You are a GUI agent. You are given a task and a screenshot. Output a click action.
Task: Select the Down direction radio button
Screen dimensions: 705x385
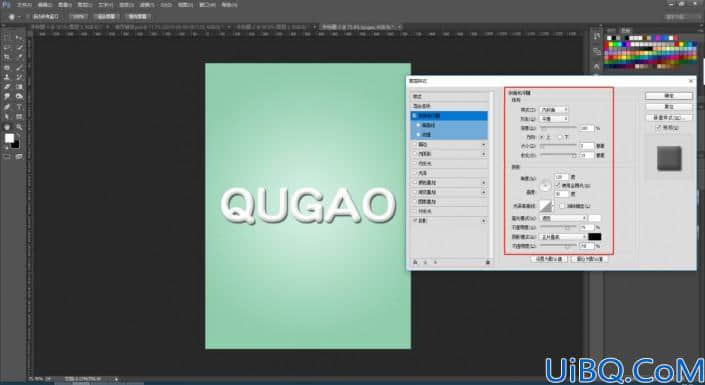point(560,137)
